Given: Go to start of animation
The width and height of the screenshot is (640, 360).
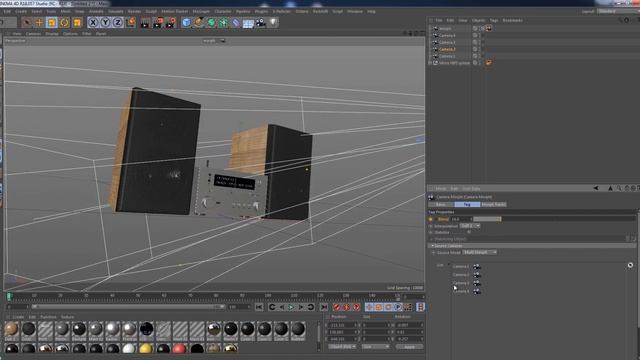Looking at the screenshot, I should click(x=259, y=307).
